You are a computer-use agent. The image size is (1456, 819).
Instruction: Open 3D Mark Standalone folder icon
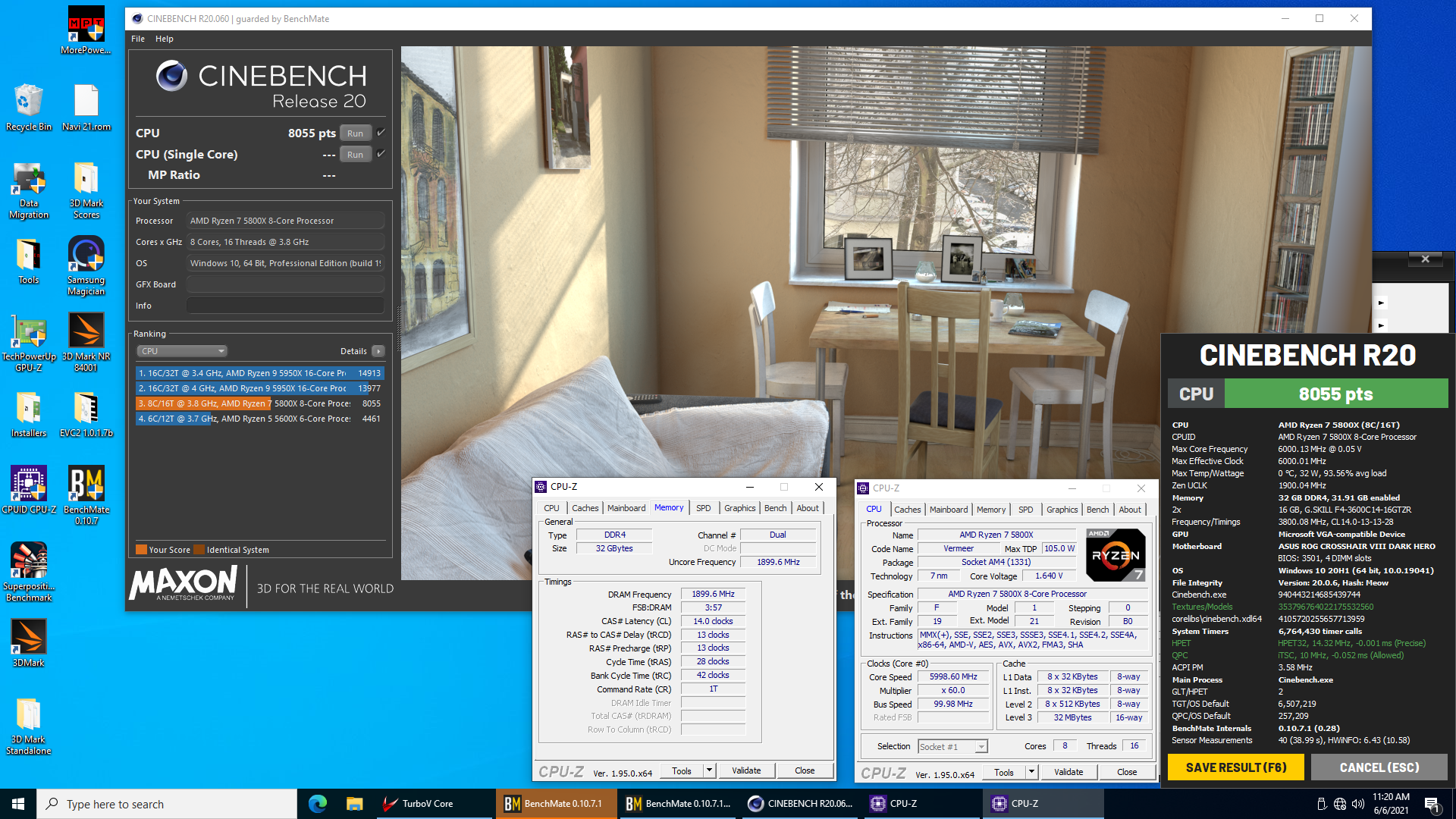coord(29,726)
